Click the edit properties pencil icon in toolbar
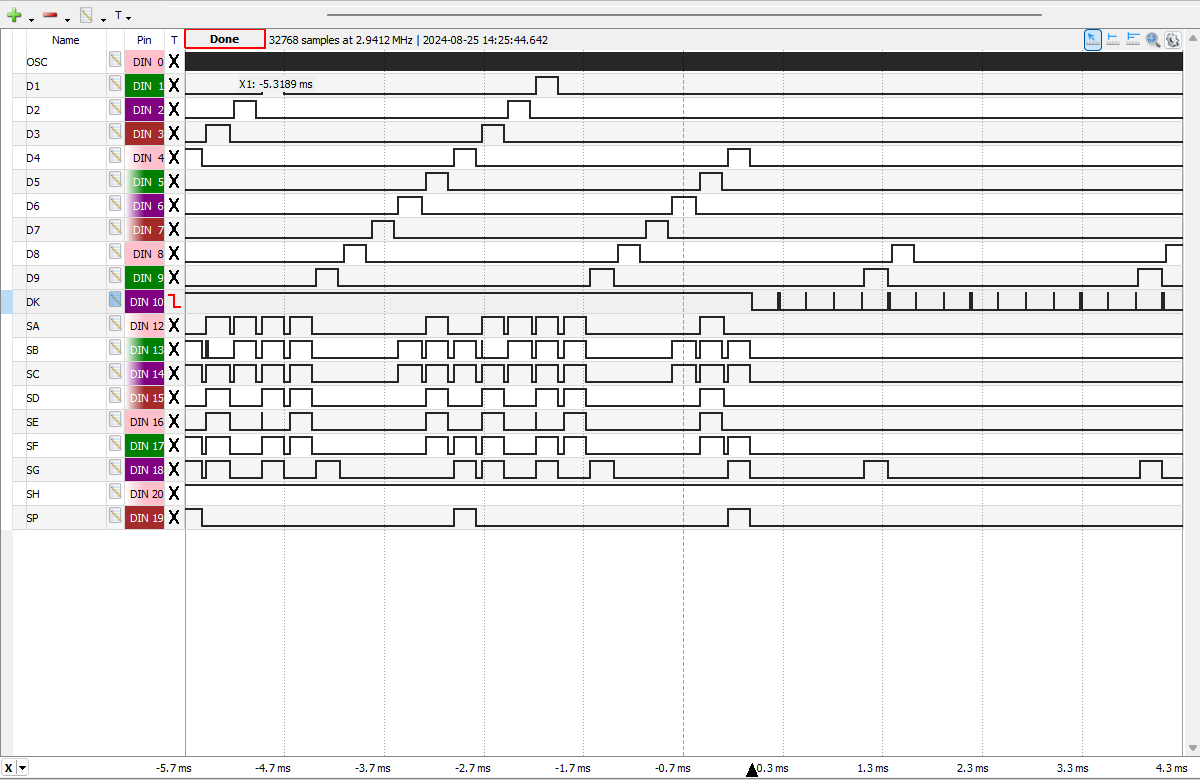1200x780 pixels. (87, 16)
